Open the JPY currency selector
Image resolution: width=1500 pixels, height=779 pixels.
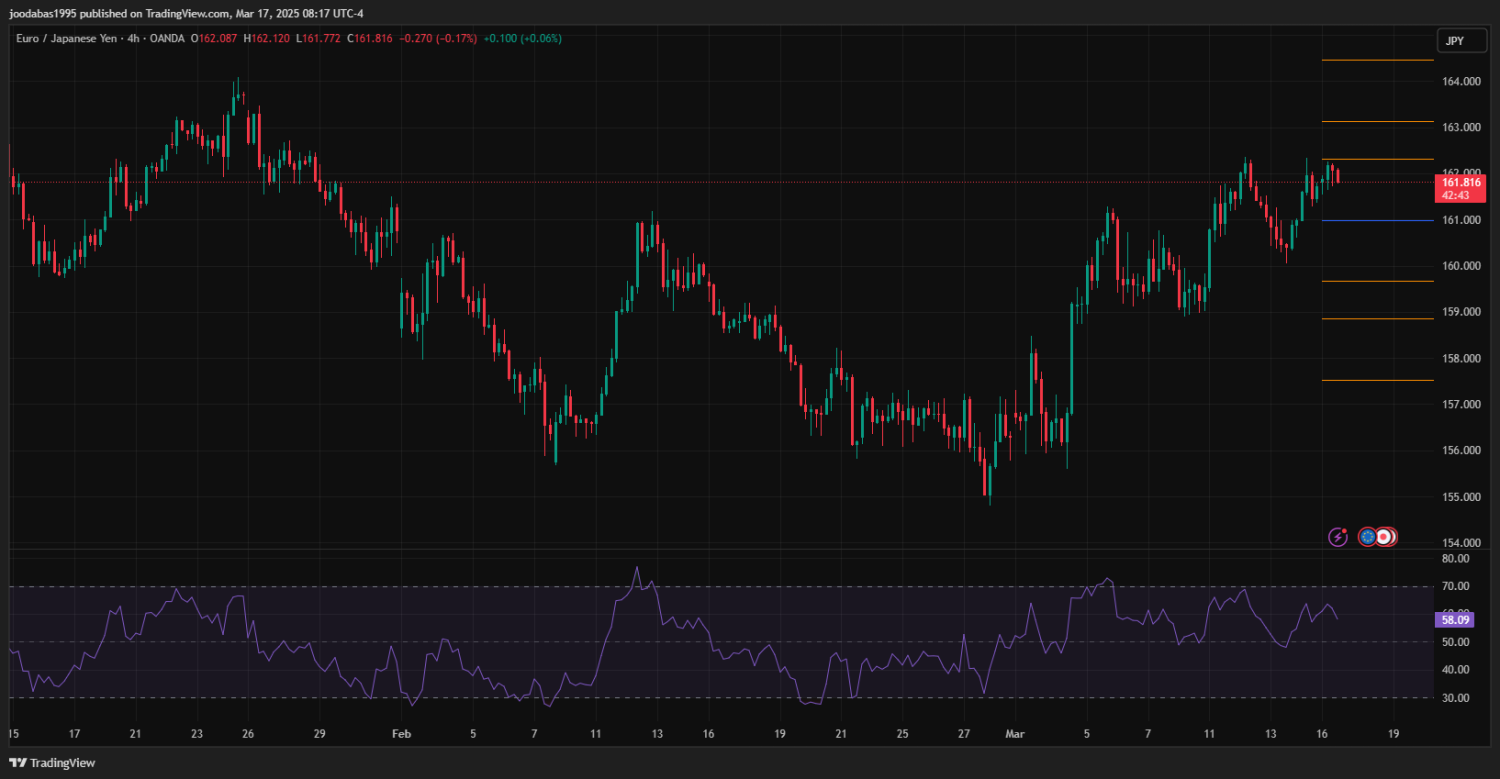coord(1453,41)
